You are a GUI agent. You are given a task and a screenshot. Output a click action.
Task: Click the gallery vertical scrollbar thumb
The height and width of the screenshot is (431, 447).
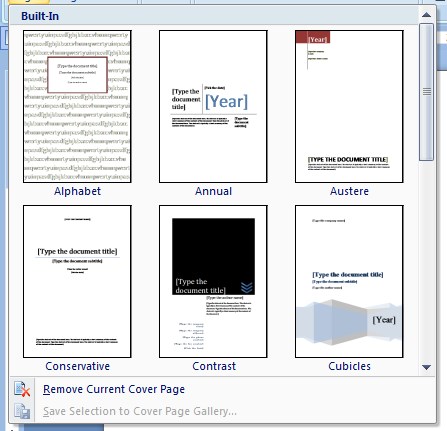(426, 92)
